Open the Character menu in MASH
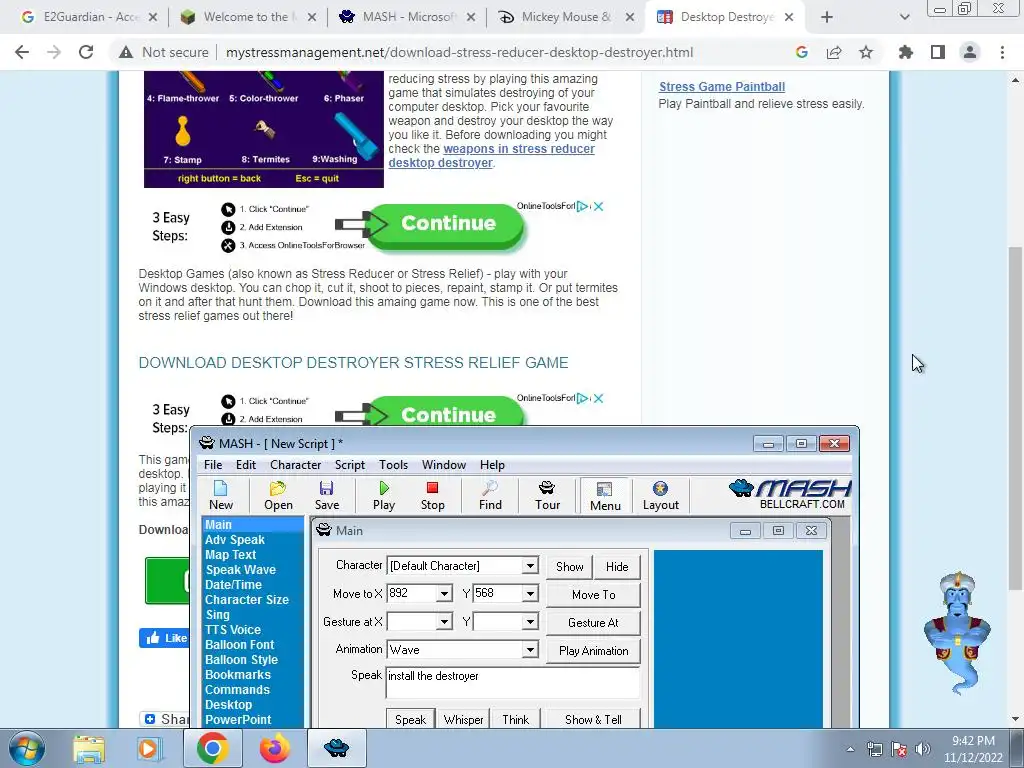This screenshot has width=1024, height=768. (x=295, y=465)
